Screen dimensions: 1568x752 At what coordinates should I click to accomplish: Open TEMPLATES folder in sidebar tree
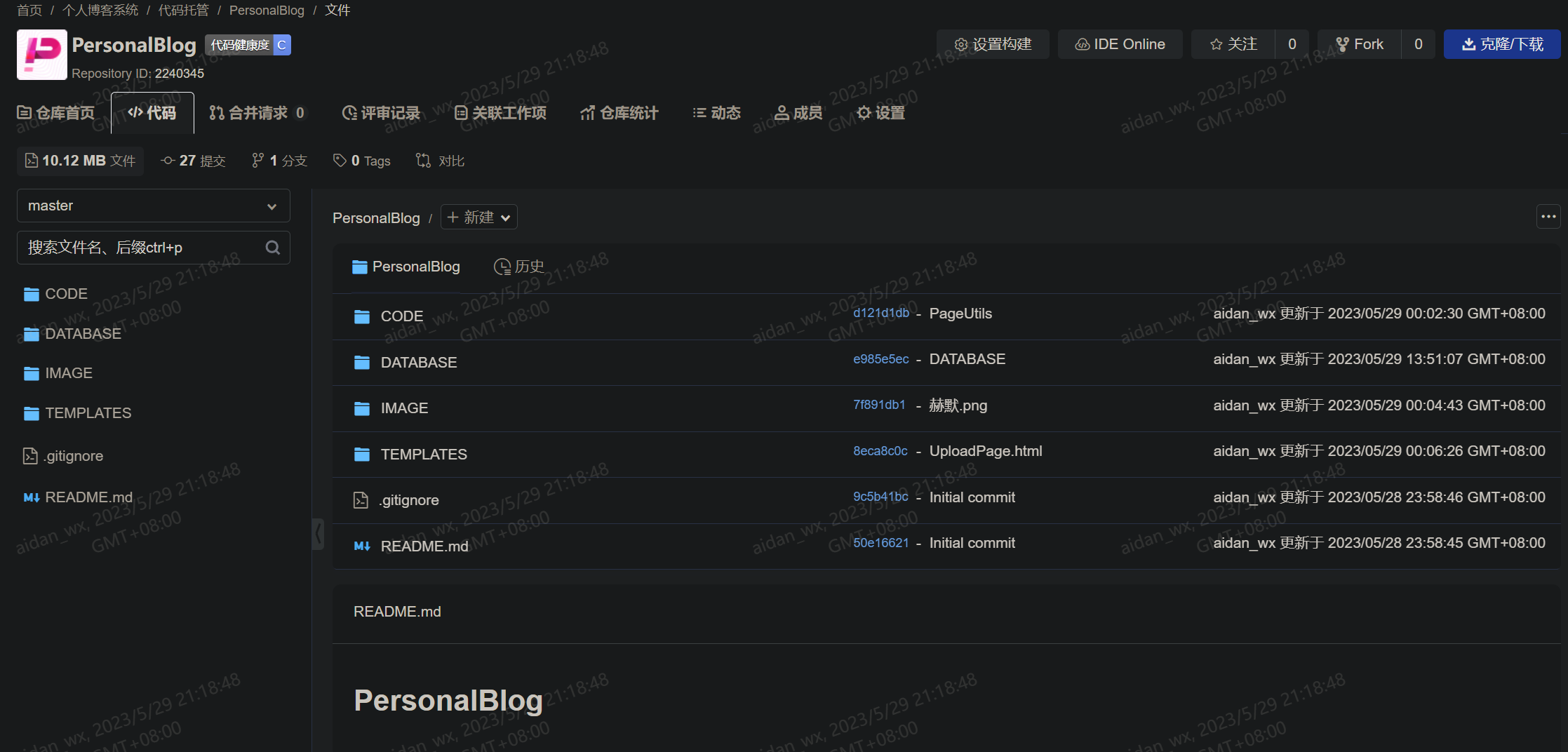coord(78,413)
